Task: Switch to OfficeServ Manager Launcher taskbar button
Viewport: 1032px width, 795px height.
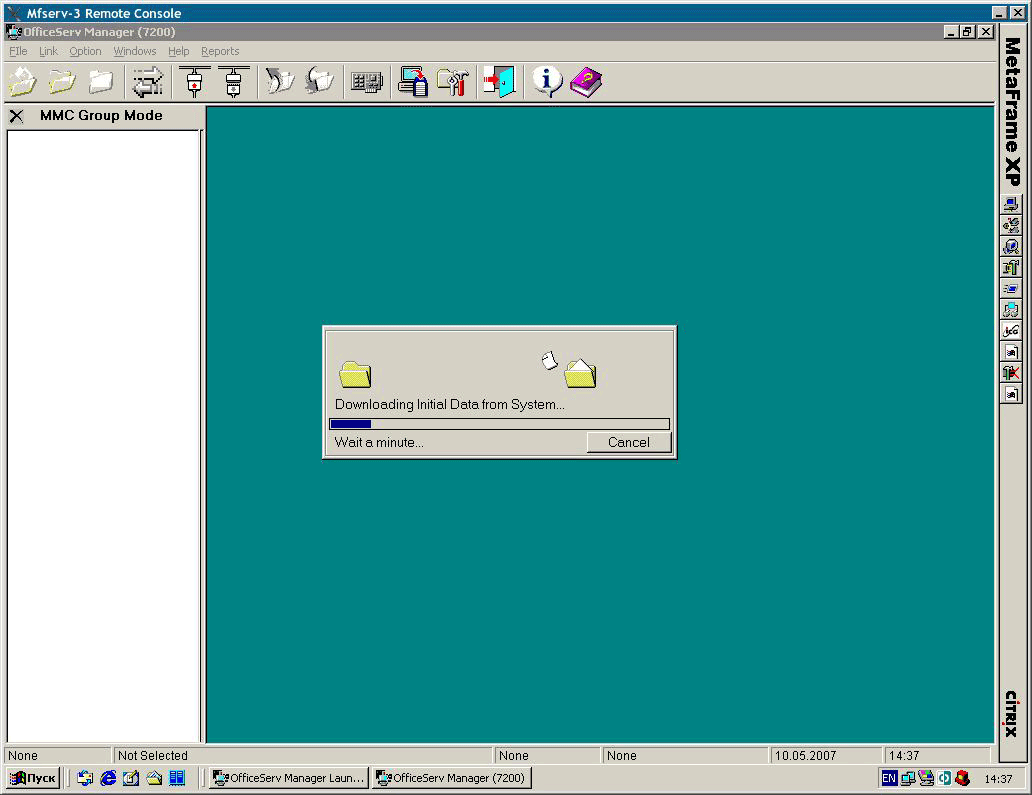Action: [x=288, y=778]
